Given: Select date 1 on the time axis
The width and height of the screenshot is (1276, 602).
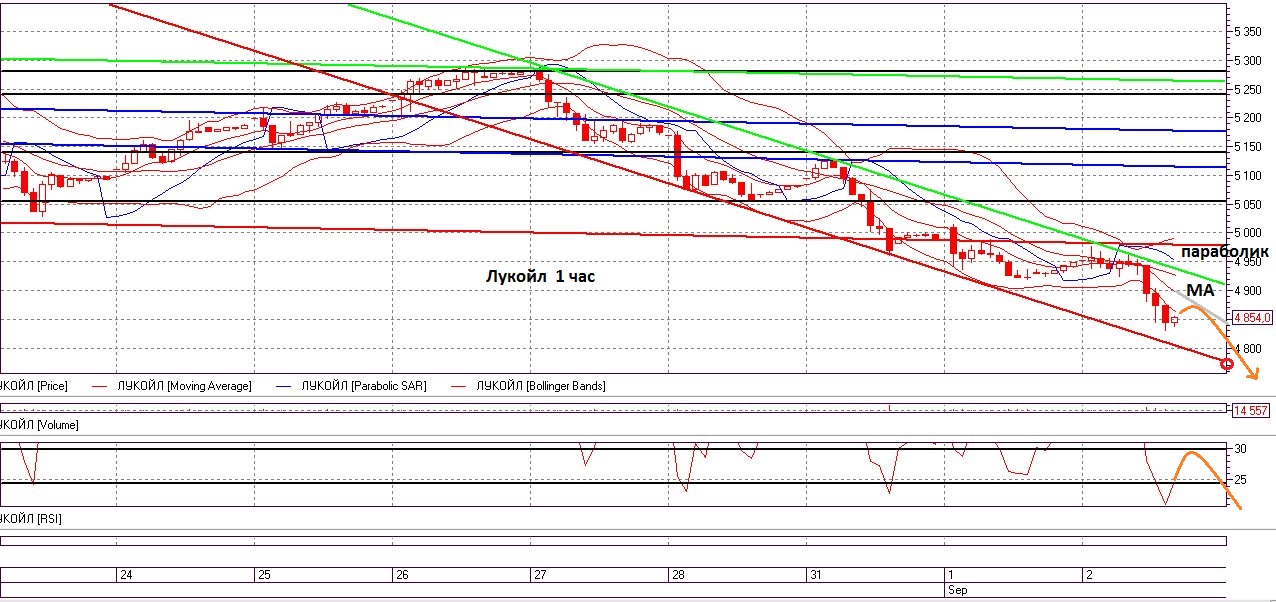Looking at the screenshot, I should coord(950,575).
